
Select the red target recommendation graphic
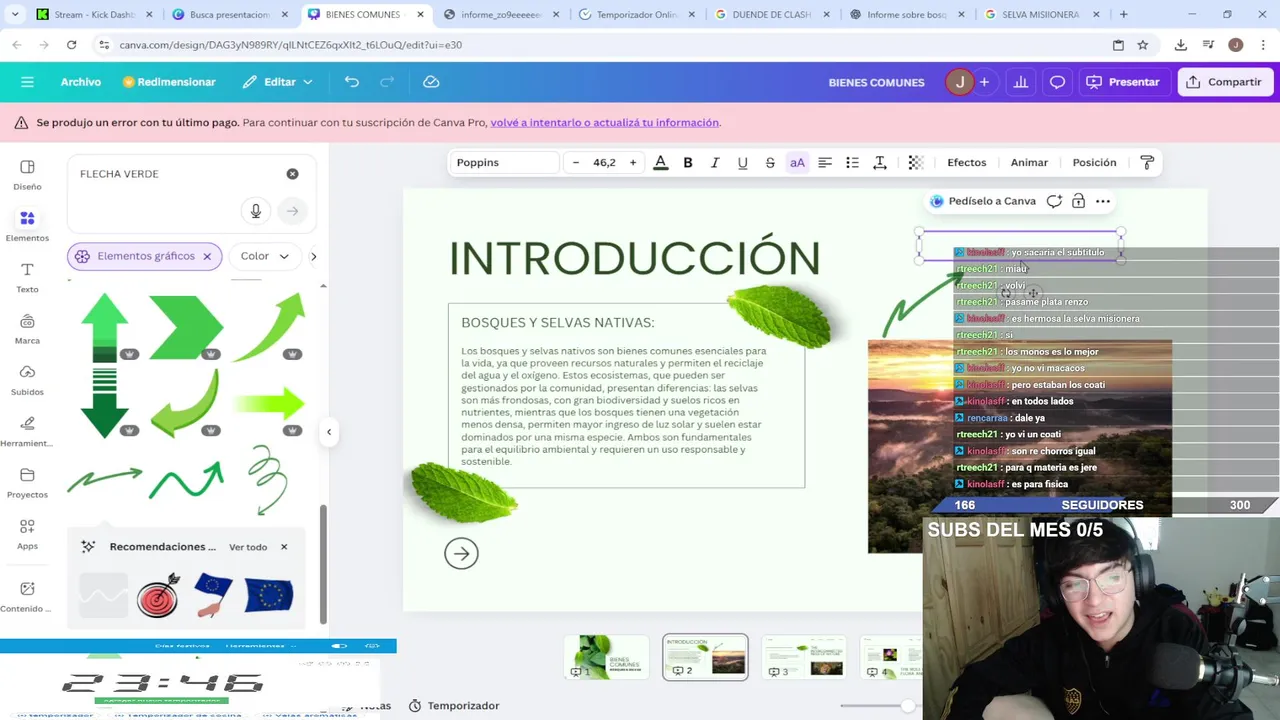point(158,595)
